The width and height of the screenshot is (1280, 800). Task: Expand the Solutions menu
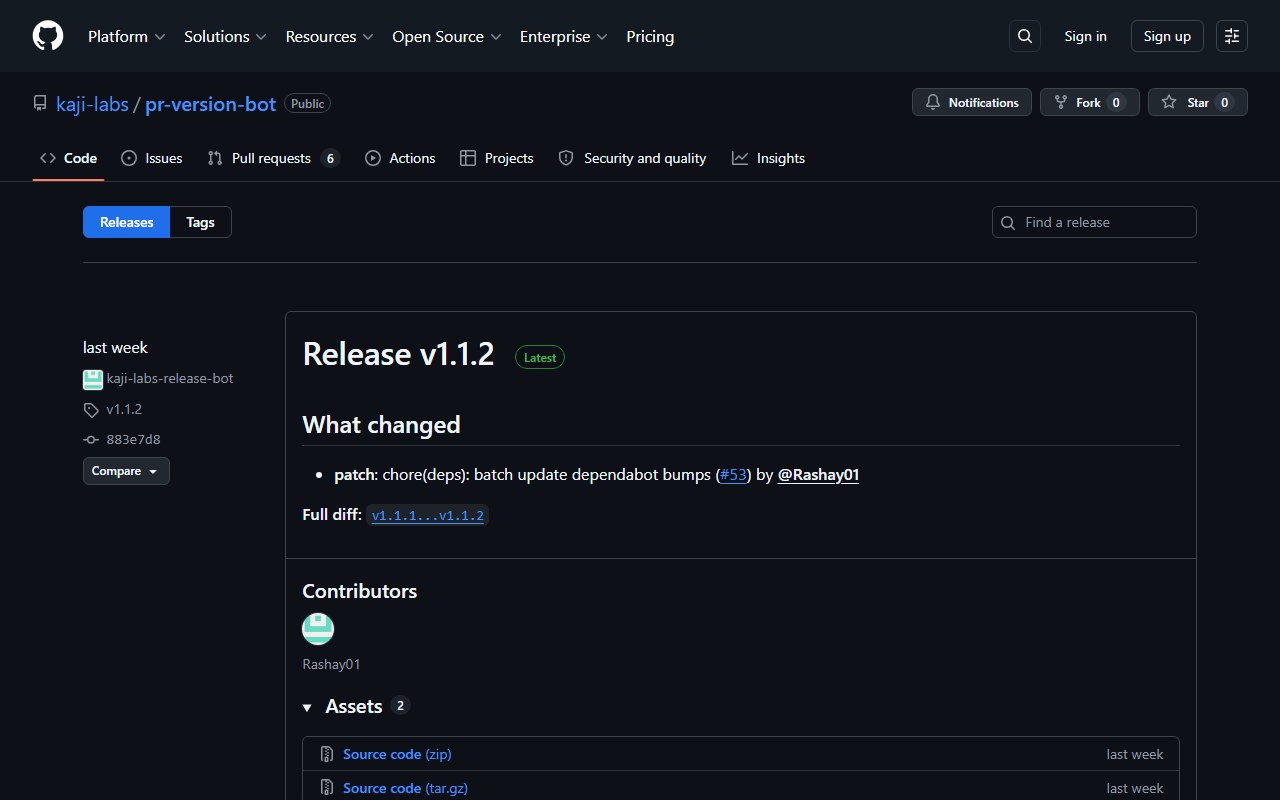pos(226,36)
